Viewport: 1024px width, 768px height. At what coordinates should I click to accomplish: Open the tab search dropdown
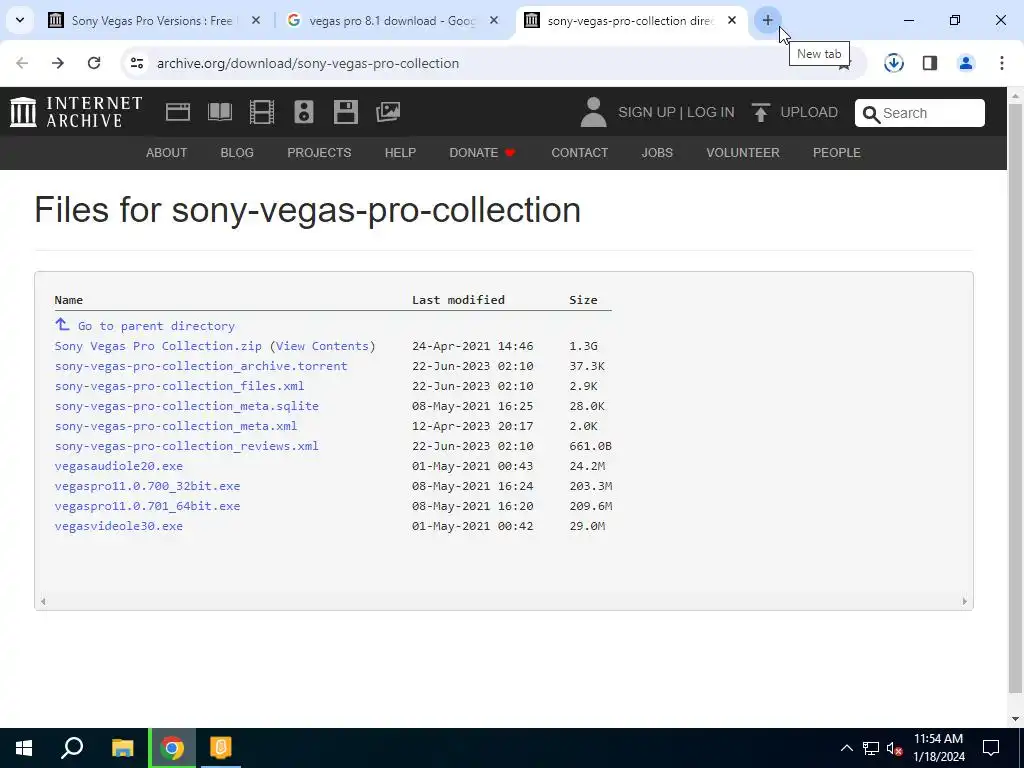pos(20,20)
